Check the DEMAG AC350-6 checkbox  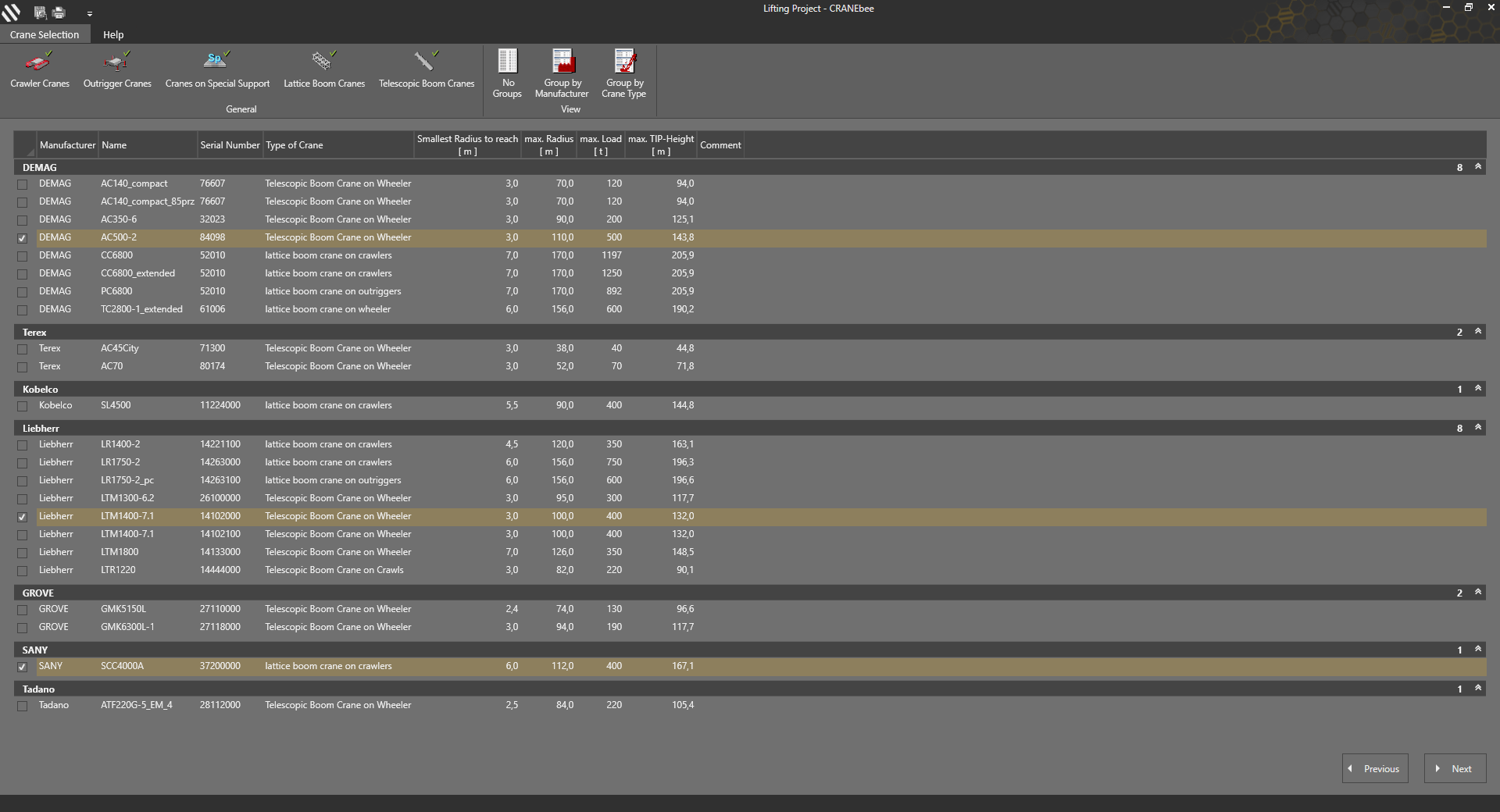click(x=22, y=220)
